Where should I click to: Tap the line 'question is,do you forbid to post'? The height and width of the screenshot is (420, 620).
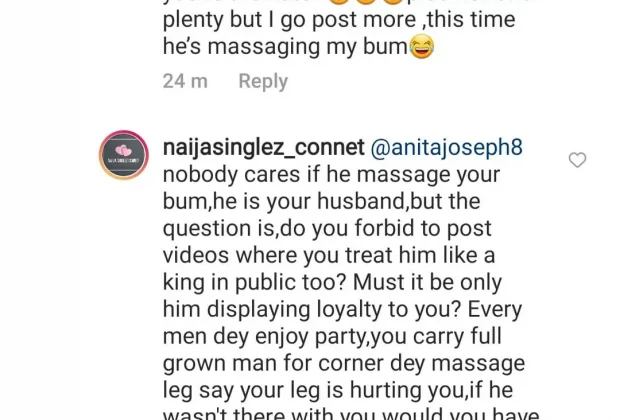tap(327, 228)
